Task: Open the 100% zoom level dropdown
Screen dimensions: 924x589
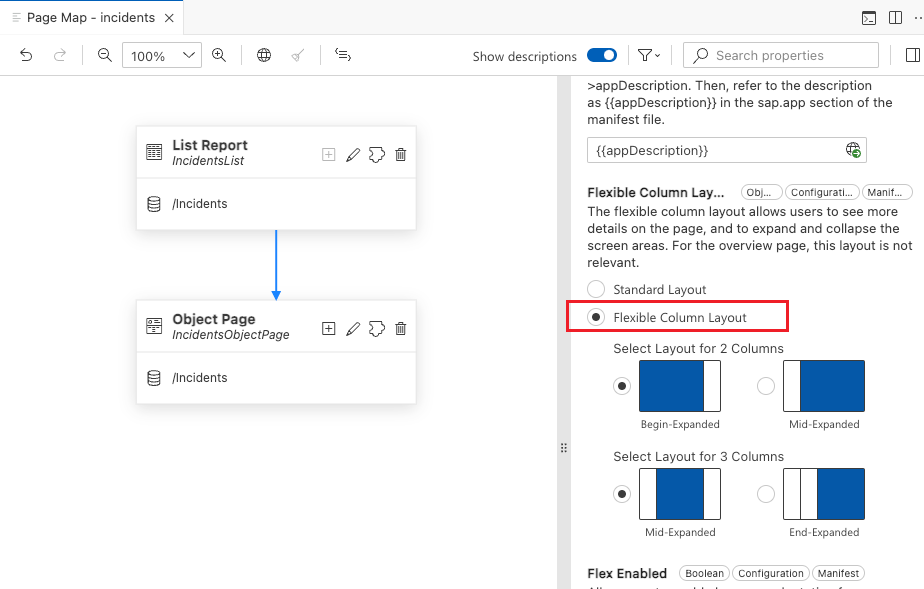Action: coord(161,56)
